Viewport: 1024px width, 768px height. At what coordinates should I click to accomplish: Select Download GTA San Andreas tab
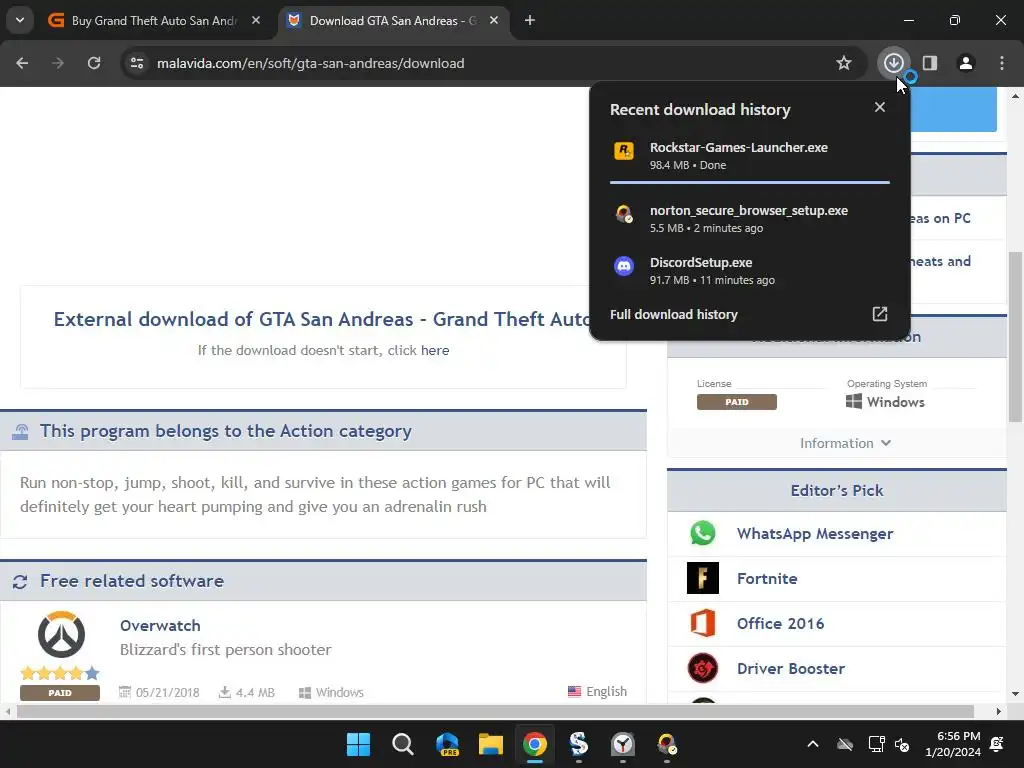pyautogui.click(x=393, y=20)
